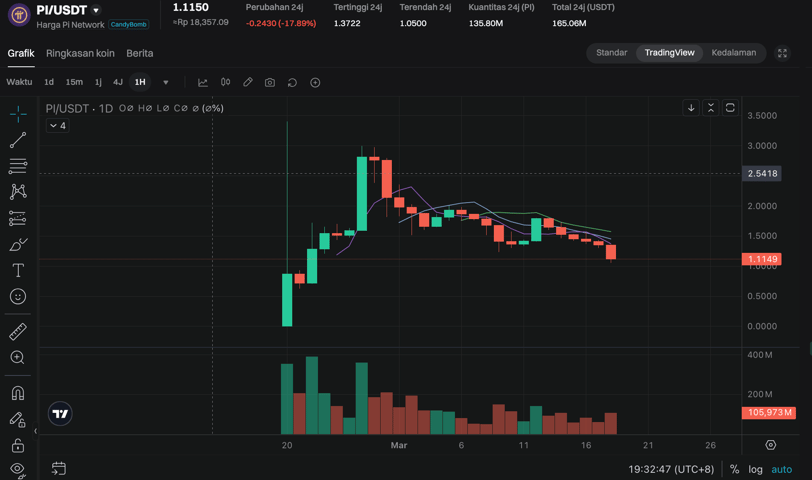This screenshot has height=480, width=812.
Task: Select the brush drawing tool
Action: (18, 244)
